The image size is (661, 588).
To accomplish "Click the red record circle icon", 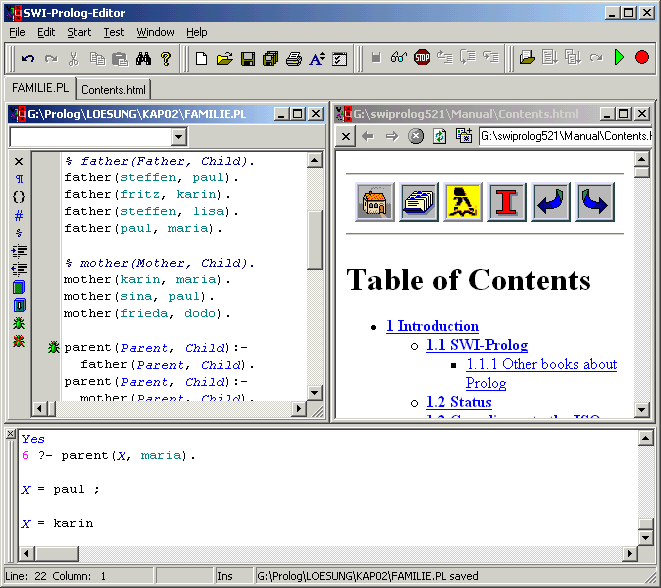I will tap(642, 57).
